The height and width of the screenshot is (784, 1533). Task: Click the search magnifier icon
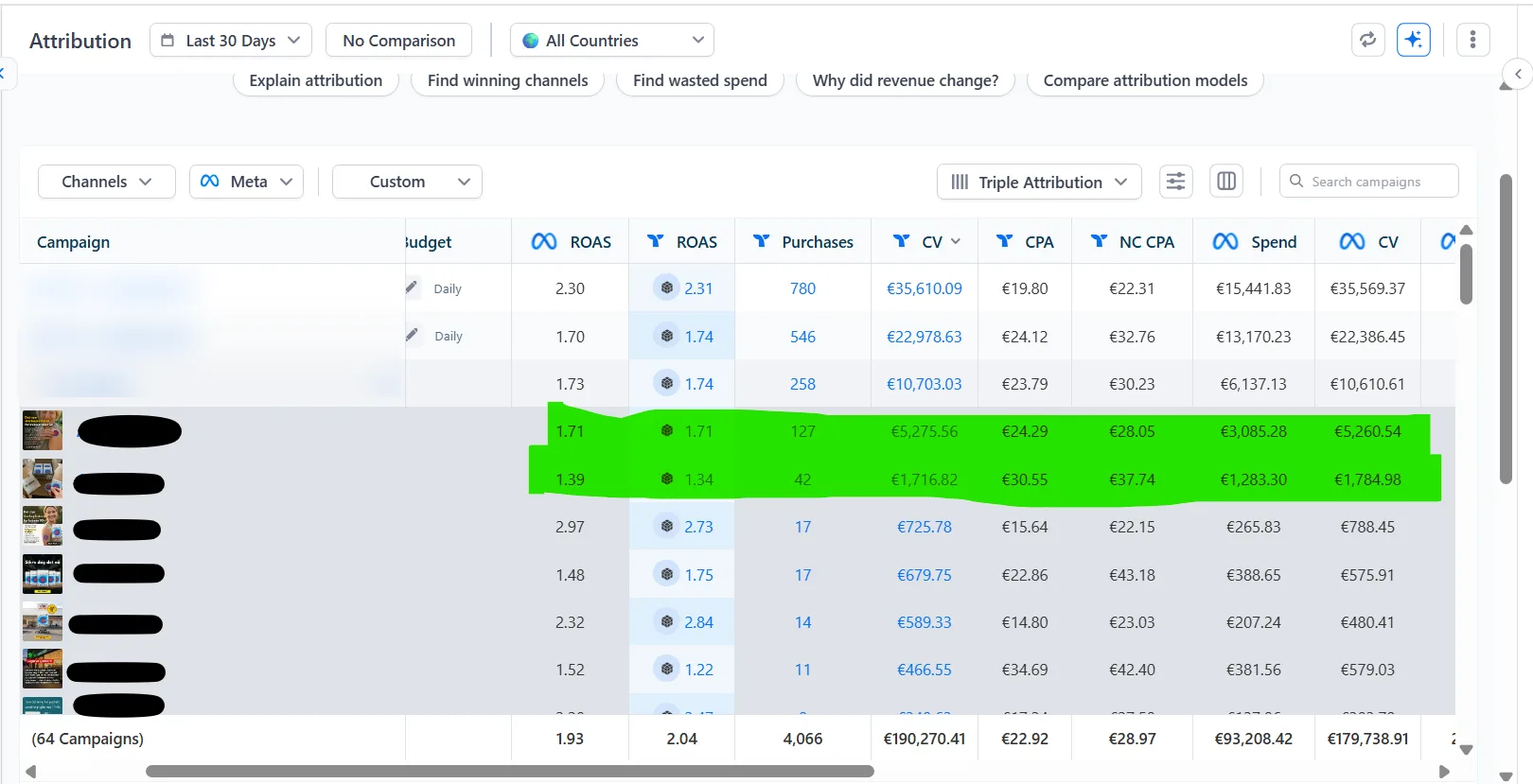pos(1296,181)
